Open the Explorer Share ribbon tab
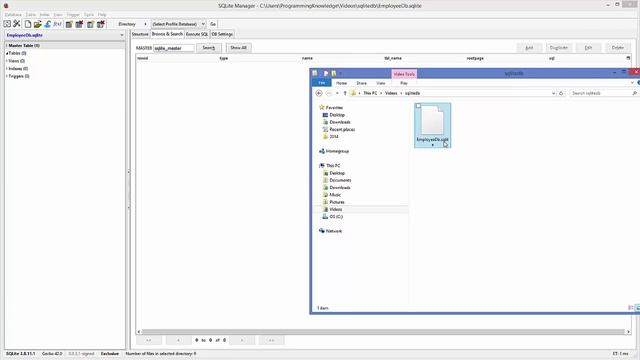The width and height of the screenshot is (640, 360). 361,83
